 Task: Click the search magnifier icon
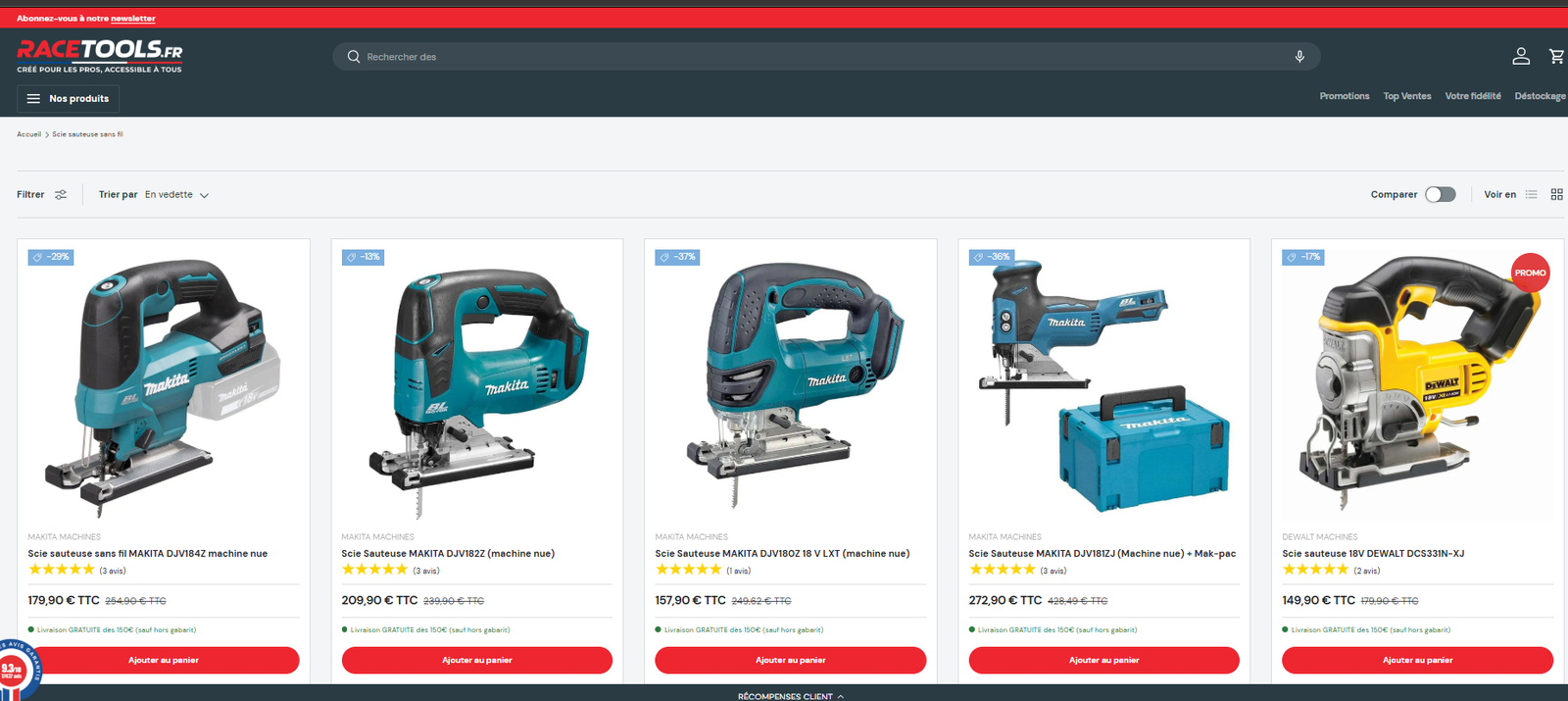point(354,57)
